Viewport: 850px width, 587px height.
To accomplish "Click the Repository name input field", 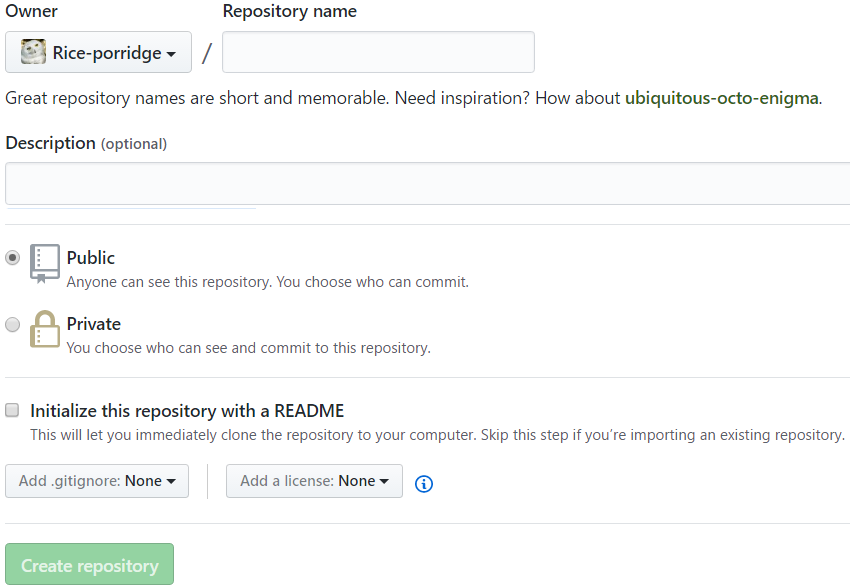I will [x=378, y=52].
